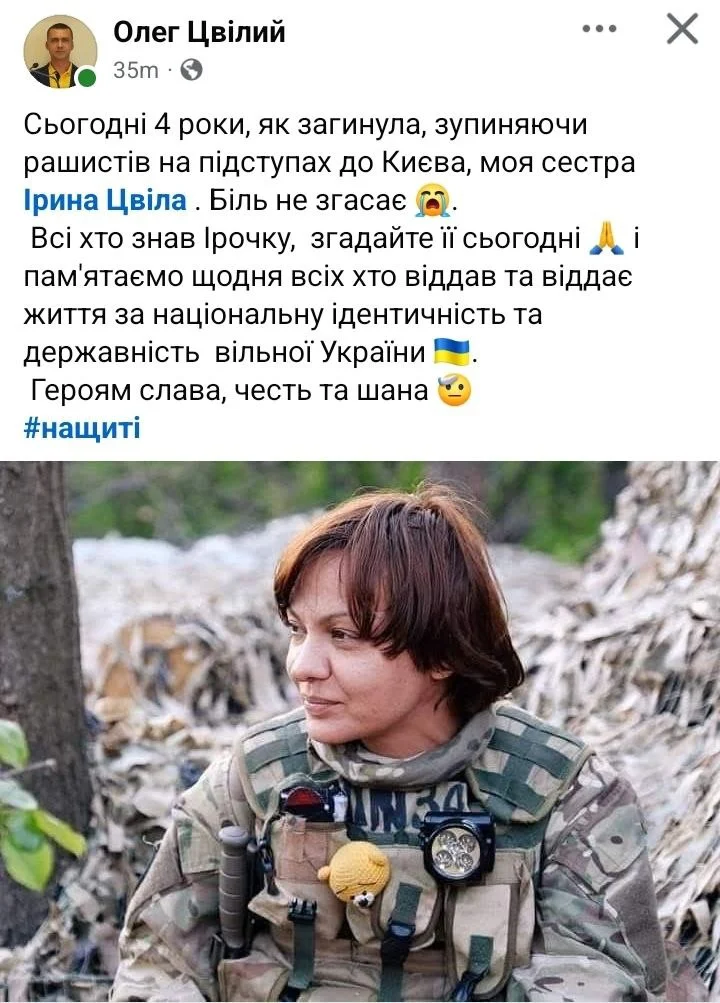This screenshot has width=720, height=1003.
Task: Hide the post with the X icon
Action: (682, 29)
